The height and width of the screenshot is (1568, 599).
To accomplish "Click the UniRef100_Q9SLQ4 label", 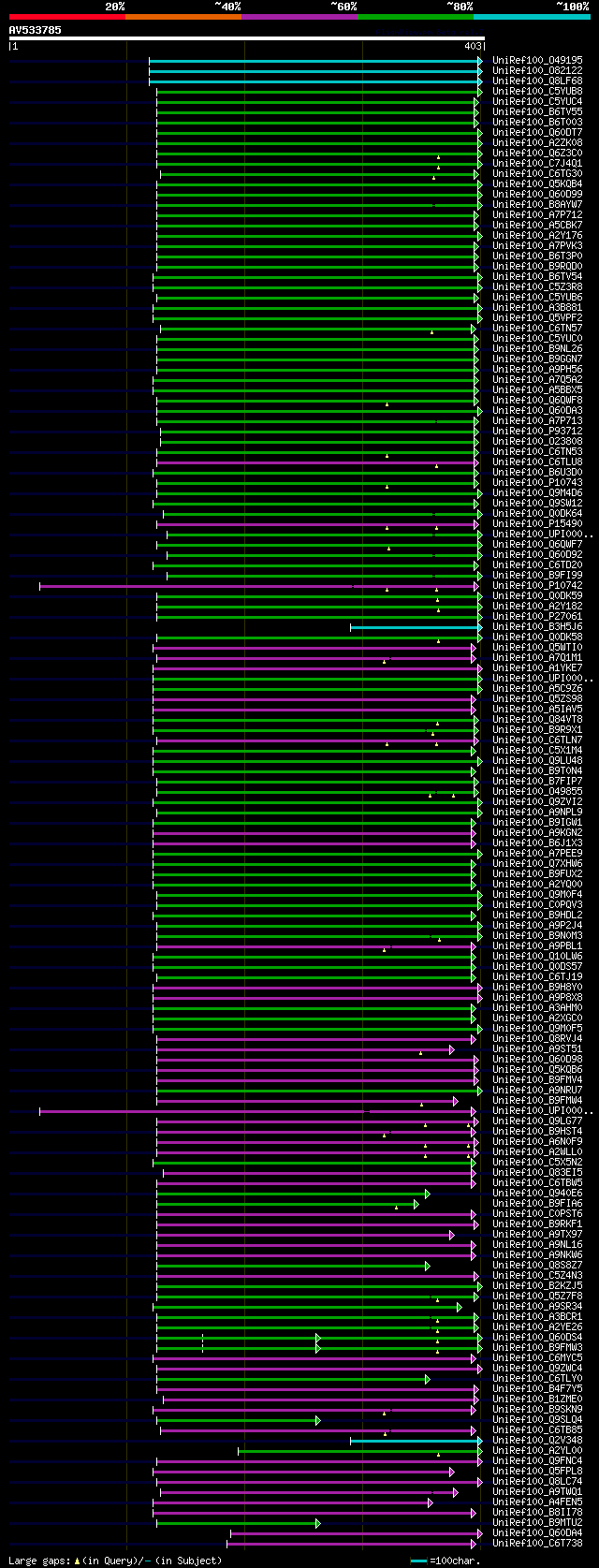I will [537, 1419].
